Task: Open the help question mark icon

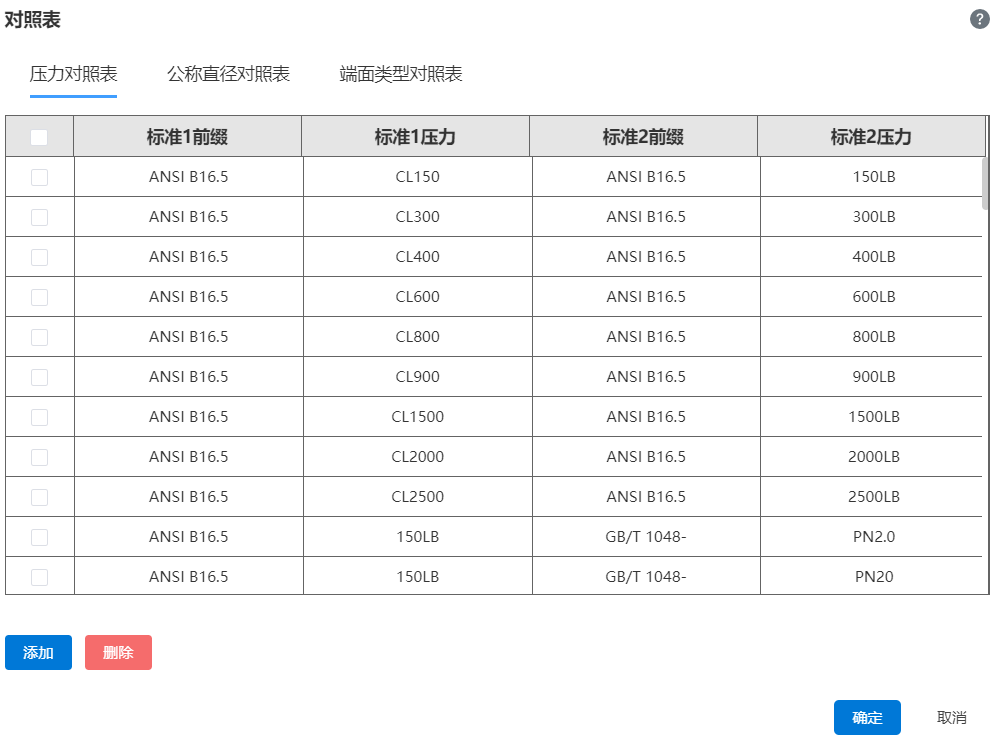Action: tap(979, 20)
